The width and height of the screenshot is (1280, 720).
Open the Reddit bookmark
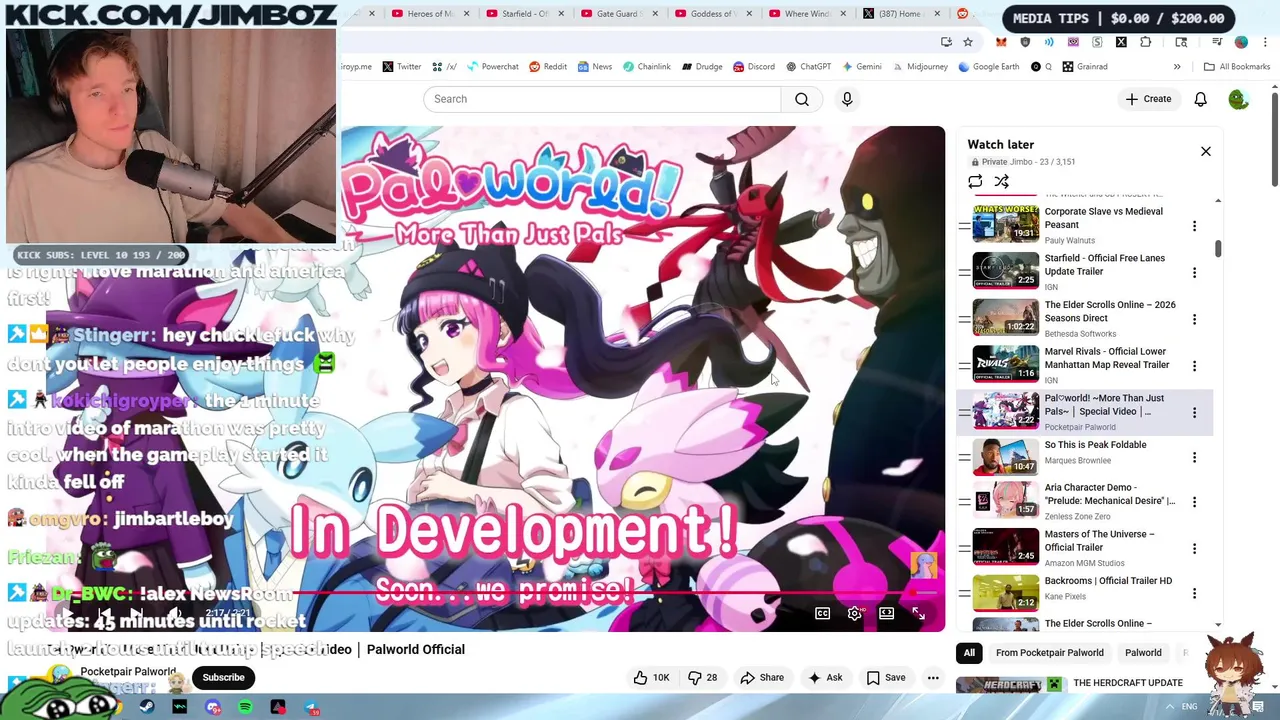tap(548, 67)
